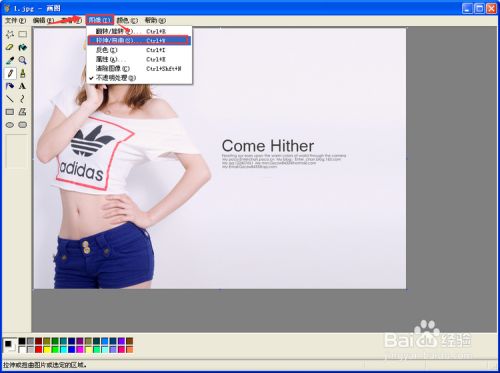Choose the Rounded Rectangle tool
The width and height of the screenshot is (500, 373).
coord(22,125)
